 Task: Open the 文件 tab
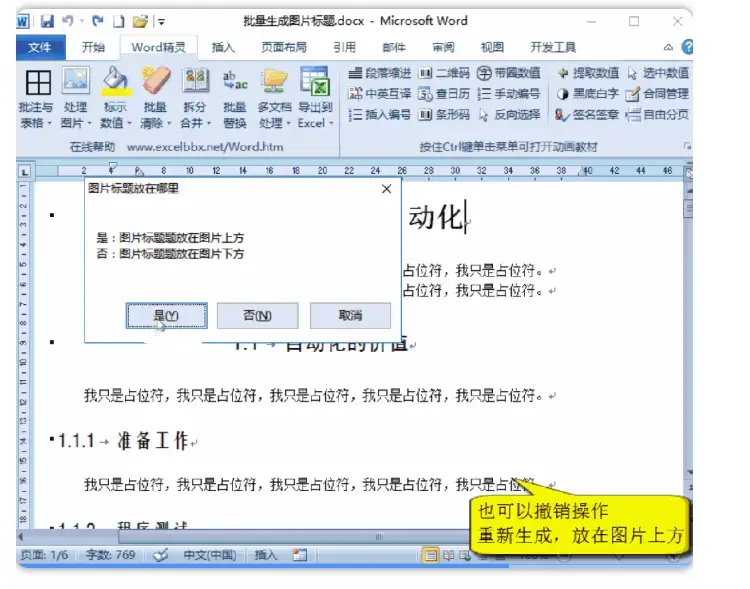tap(40, 47)
